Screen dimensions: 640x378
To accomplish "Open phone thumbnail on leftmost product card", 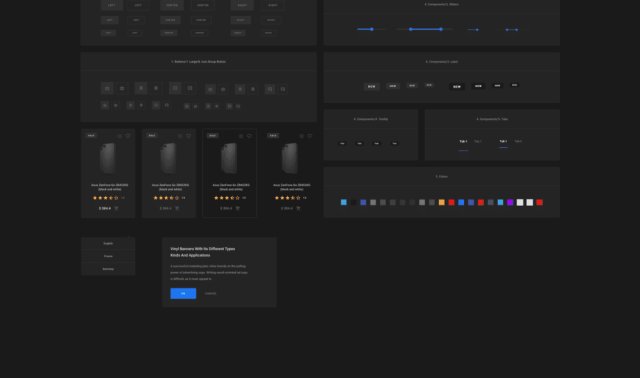I will [x=108, y=158].
